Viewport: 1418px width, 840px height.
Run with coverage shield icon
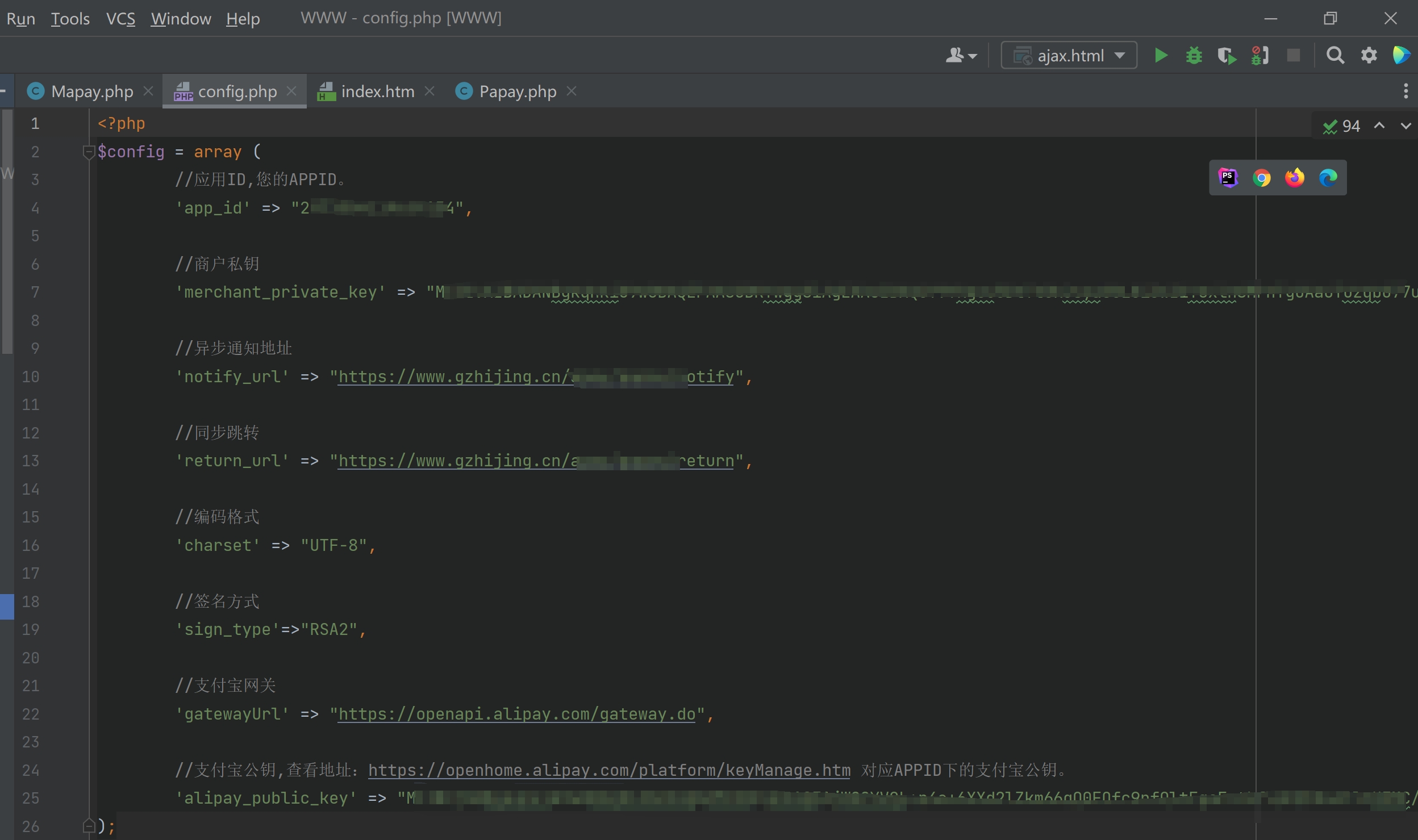(x=1227, y=56)
